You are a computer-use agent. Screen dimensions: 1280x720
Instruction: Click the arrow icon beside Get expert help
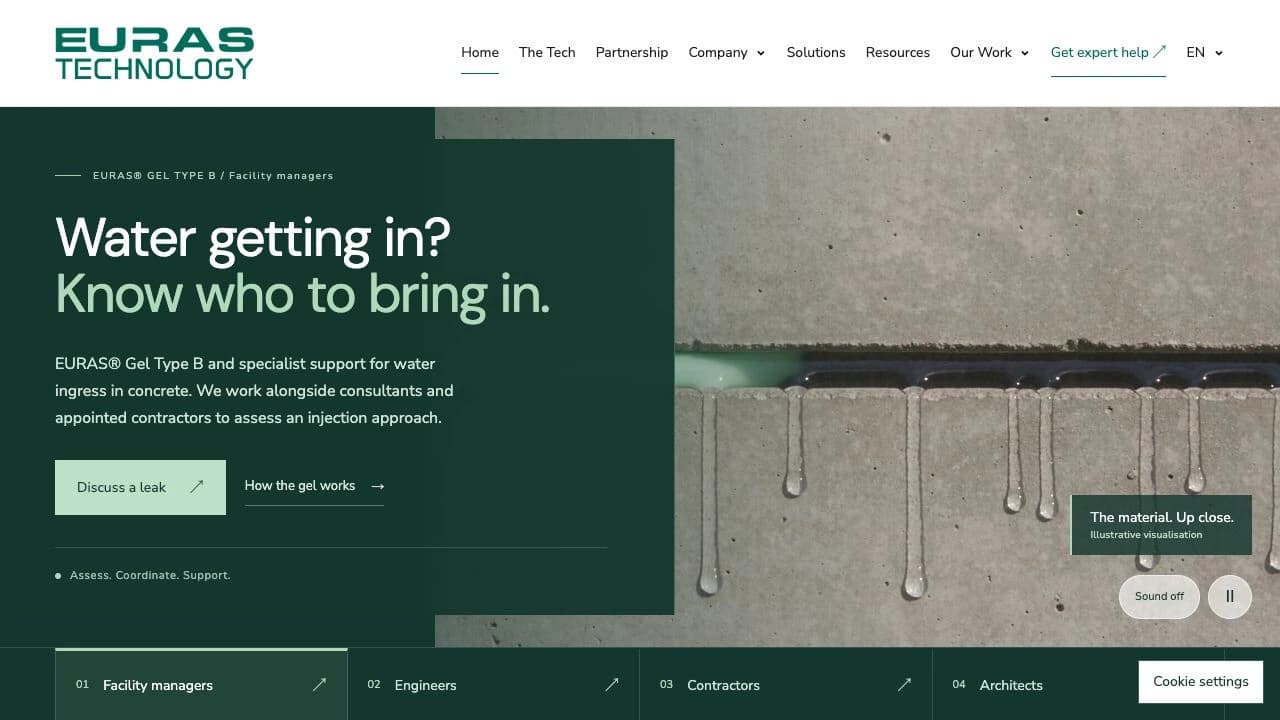[1160, 52]
